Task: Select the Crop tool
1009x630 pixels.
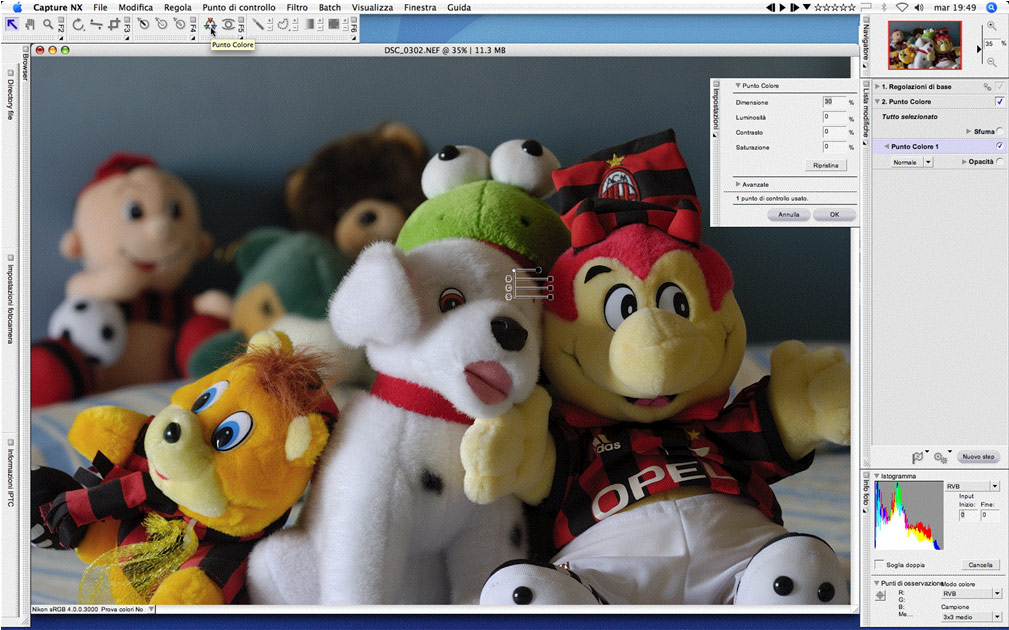Action: pos(115,25)
